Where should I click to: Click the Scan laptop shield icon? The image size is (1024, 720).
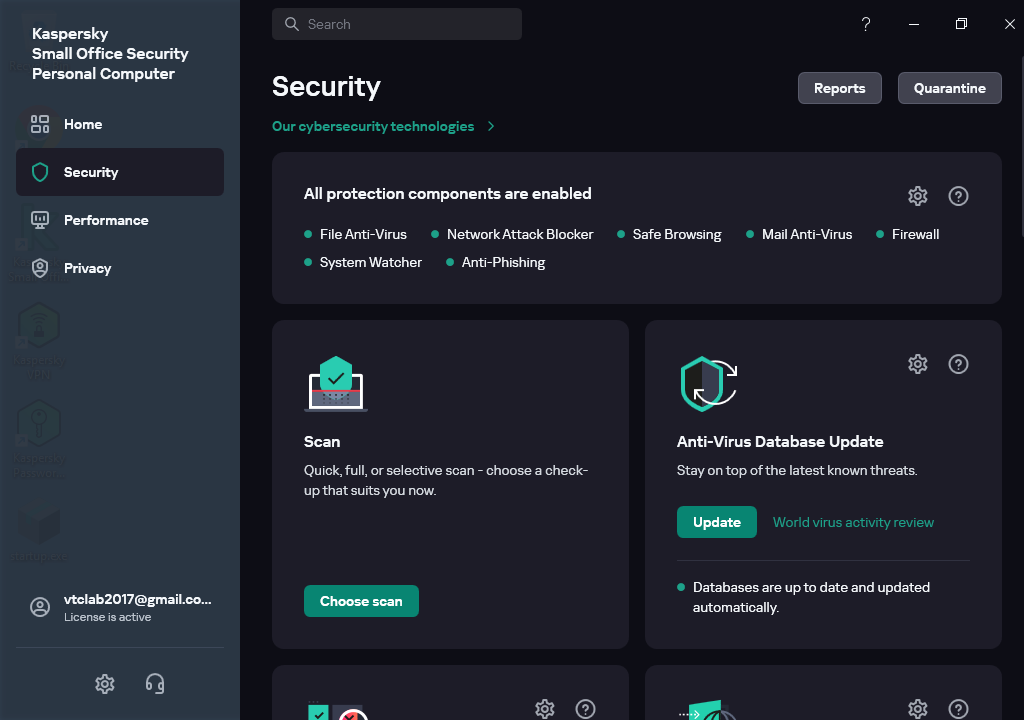(x=336, y=384)
